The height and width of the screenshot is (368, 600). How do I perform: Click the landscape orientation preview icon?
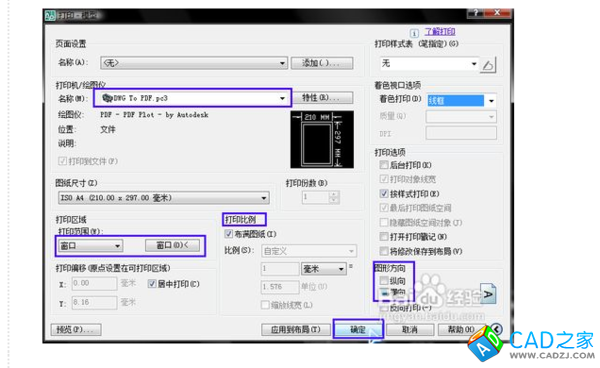click(488, 293)
